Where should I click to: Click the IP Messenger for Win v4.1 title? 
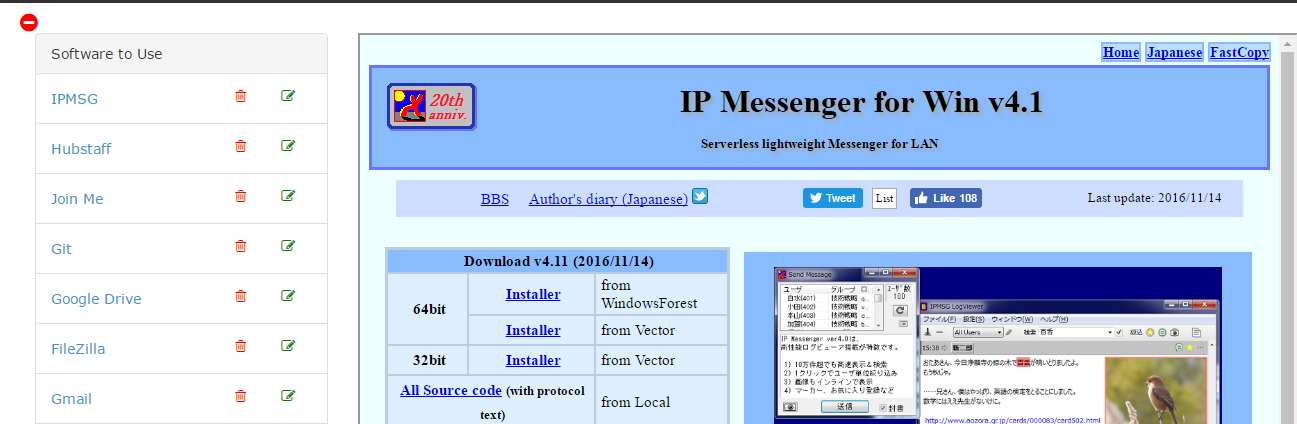click(x=861, y=102)
